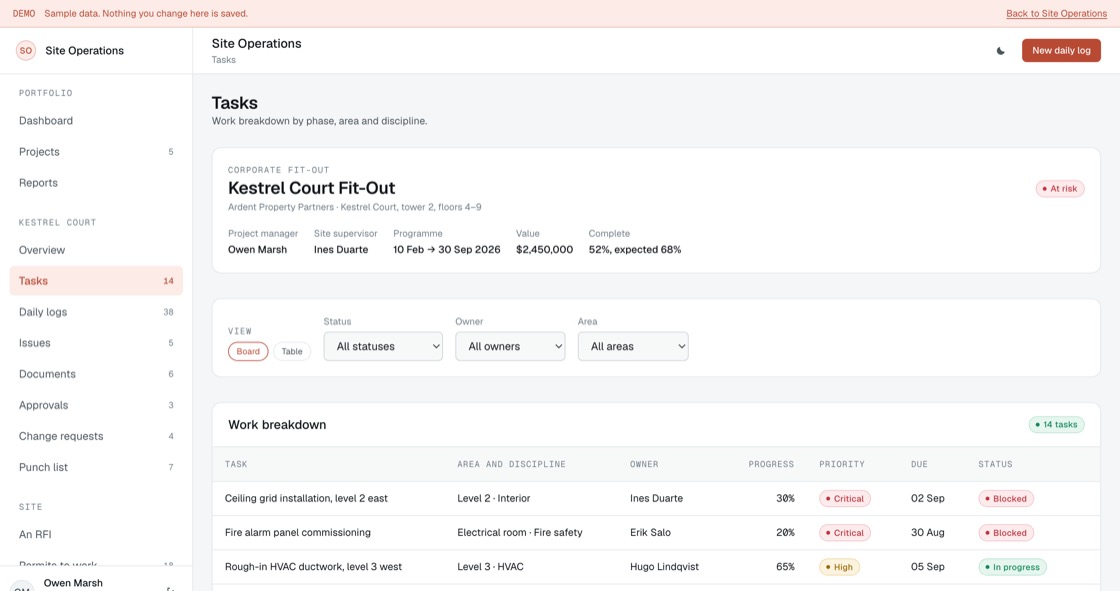Viewport: 1120px width, 591px height.
Task: Click owner Erik Salo
Action: 650,533
